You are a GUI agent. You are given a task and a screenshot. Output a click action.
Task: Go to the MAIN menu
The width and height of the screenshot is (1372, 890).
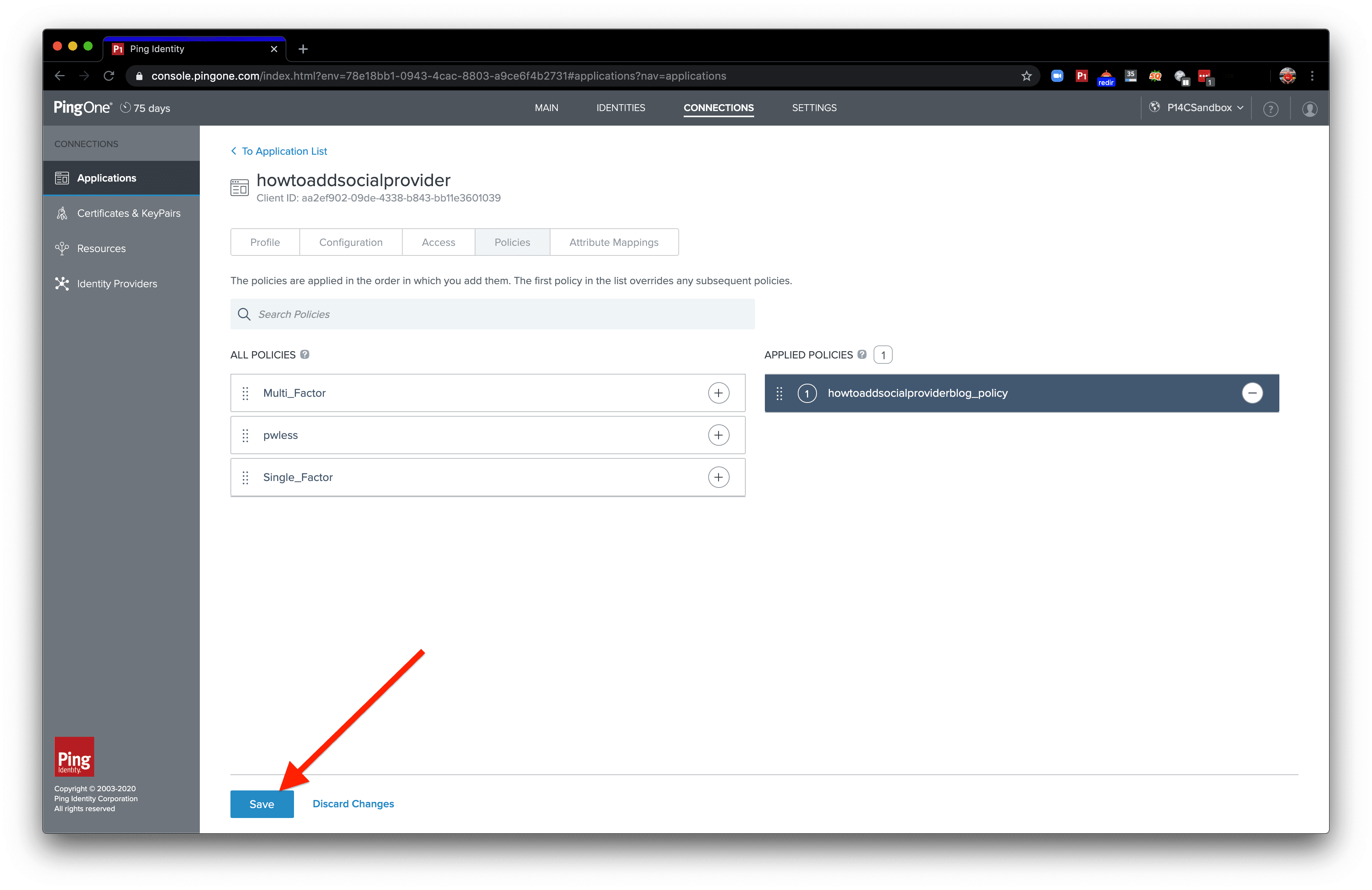tap(546, 108)
